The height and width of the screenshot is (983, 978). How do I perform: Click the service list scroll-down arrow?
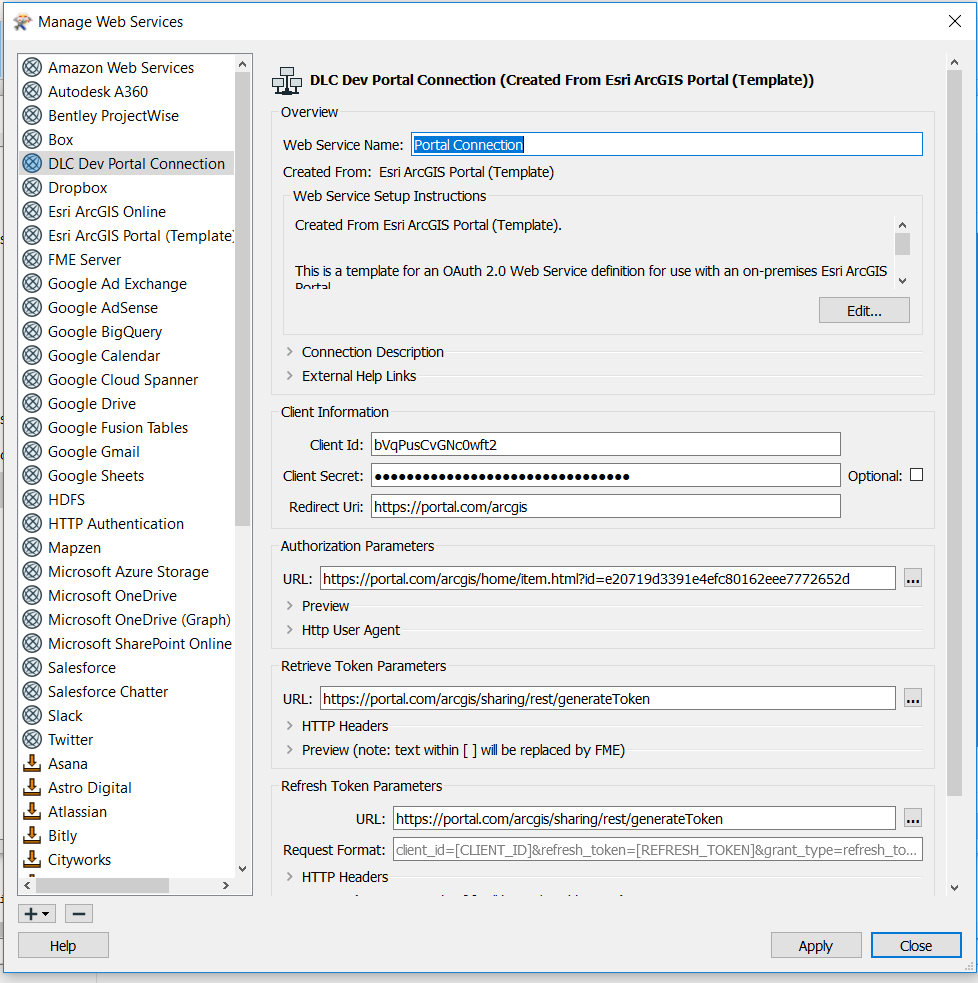[x=243, y=869]
